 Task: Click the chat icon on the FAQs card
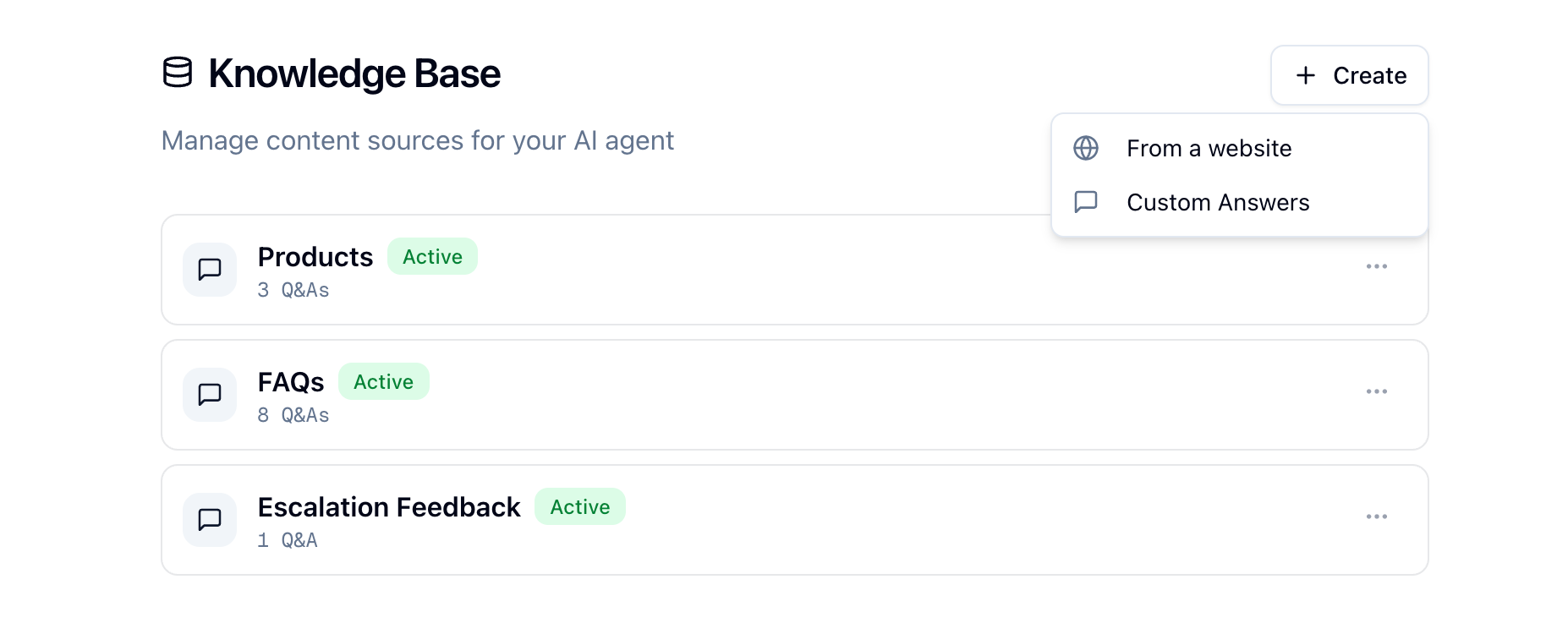point(209,394)
